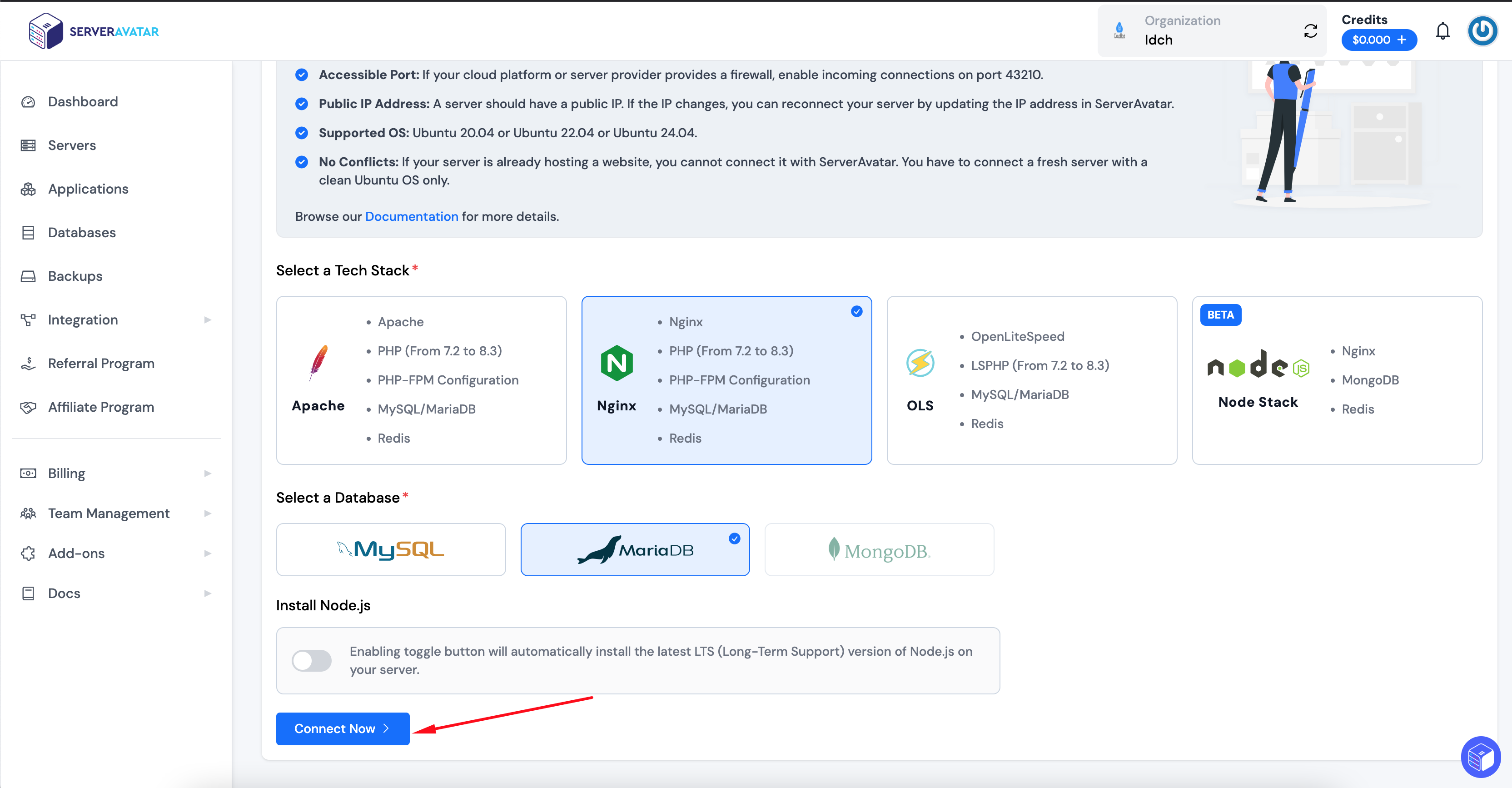Viewport: 1512px width, 788px height.
Task: Expand the Team Management submenu arrow
Action: tap(207, 513)
